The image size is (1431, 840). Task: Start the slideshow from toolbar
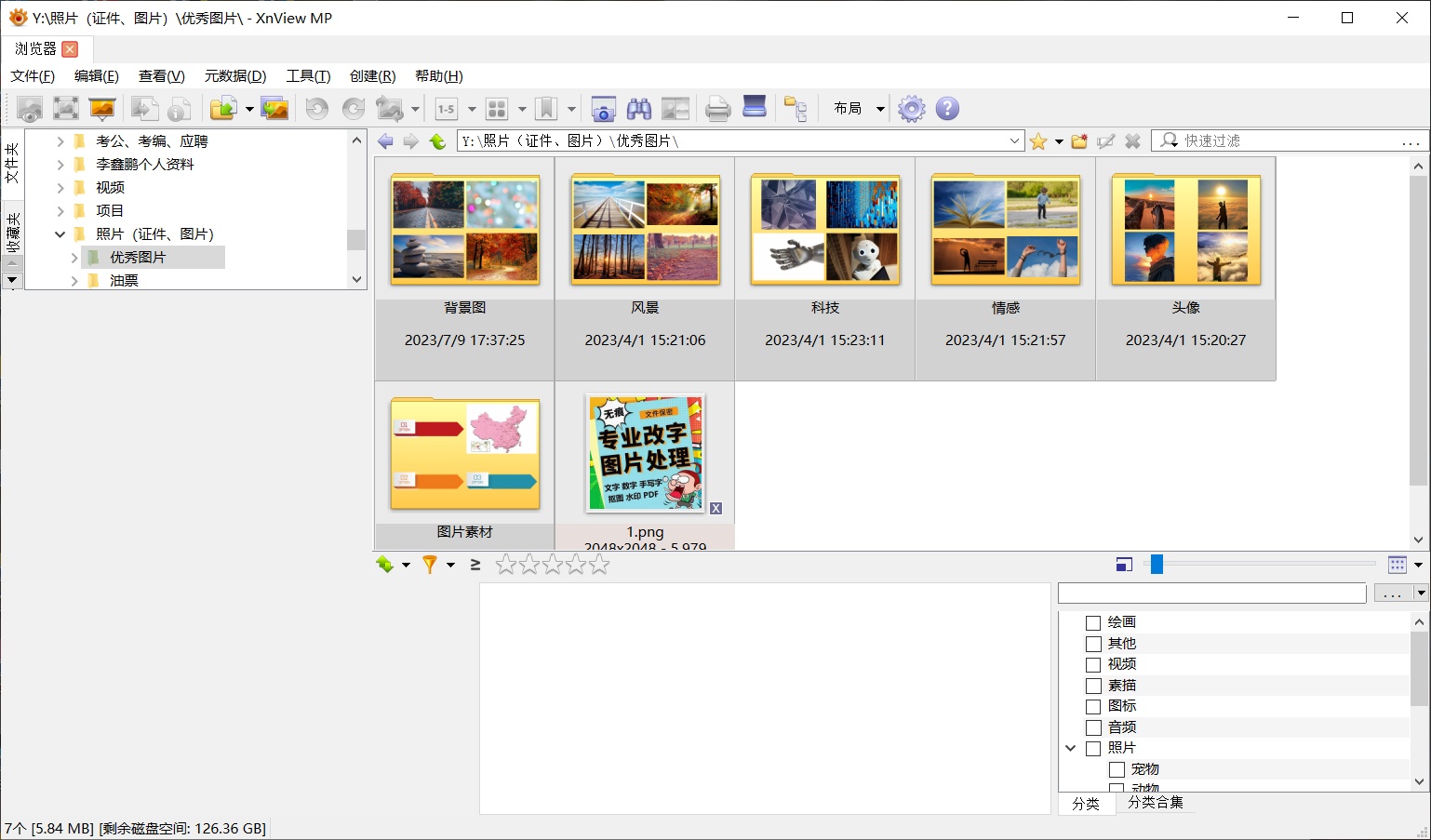101,109
